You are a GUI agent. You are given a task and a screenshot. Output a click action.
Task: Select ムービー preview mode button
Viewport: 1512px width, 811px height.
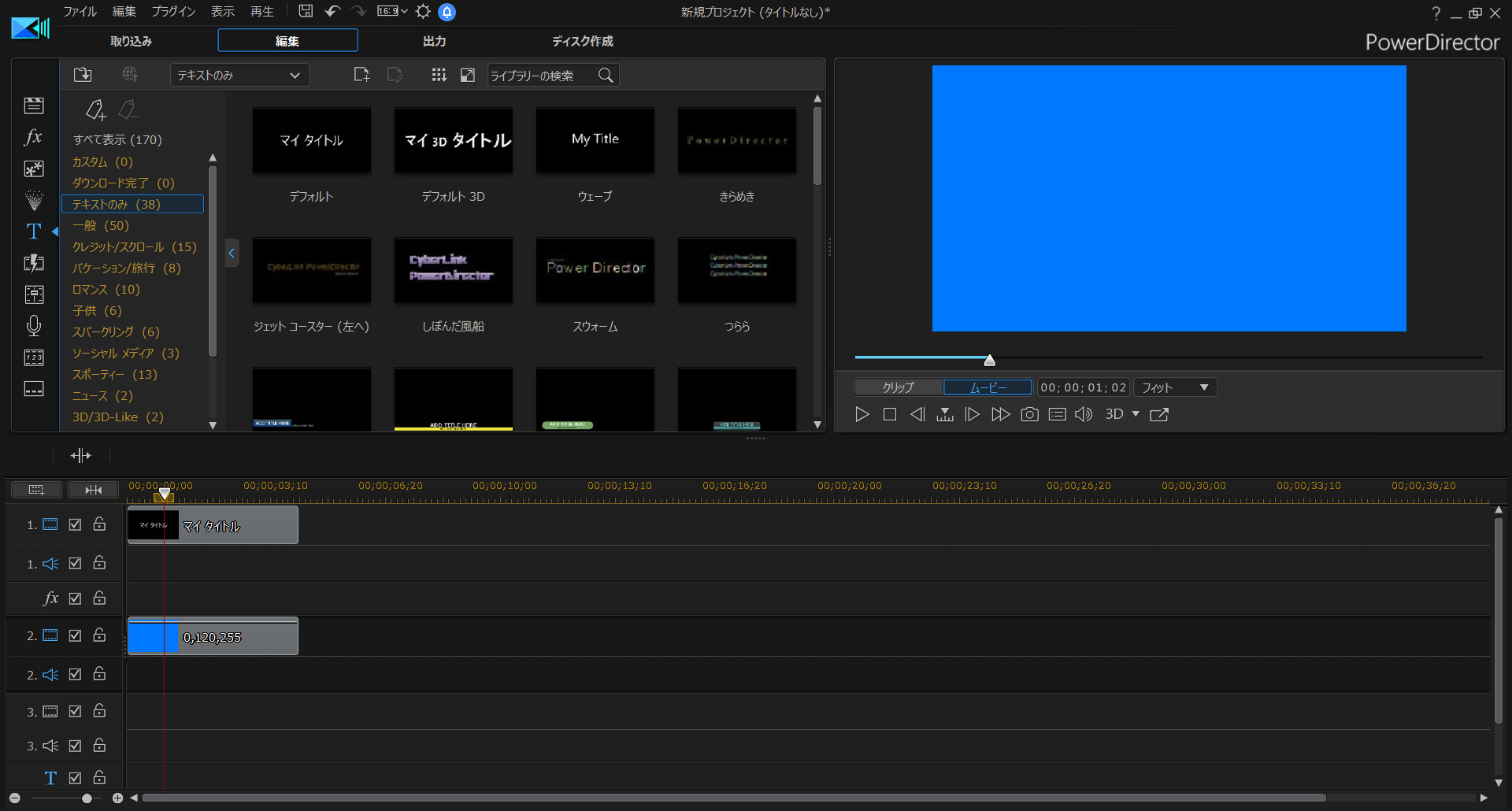(x=988, y=387)
